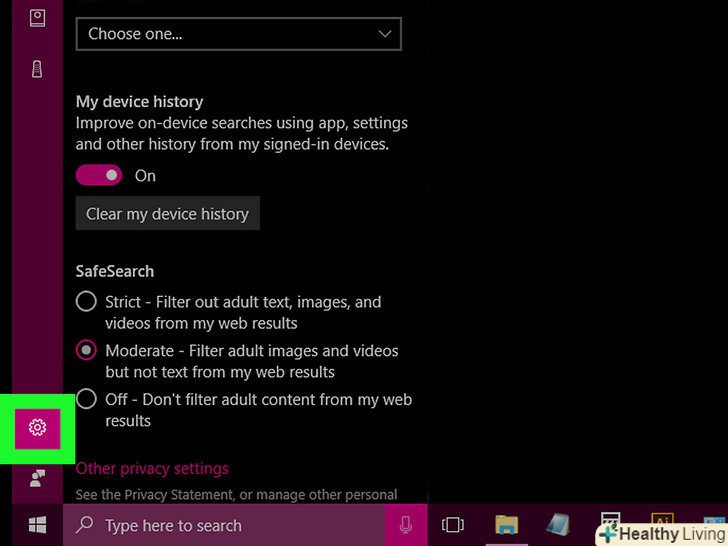Select Strict SafeSearch option

point(87,302)
